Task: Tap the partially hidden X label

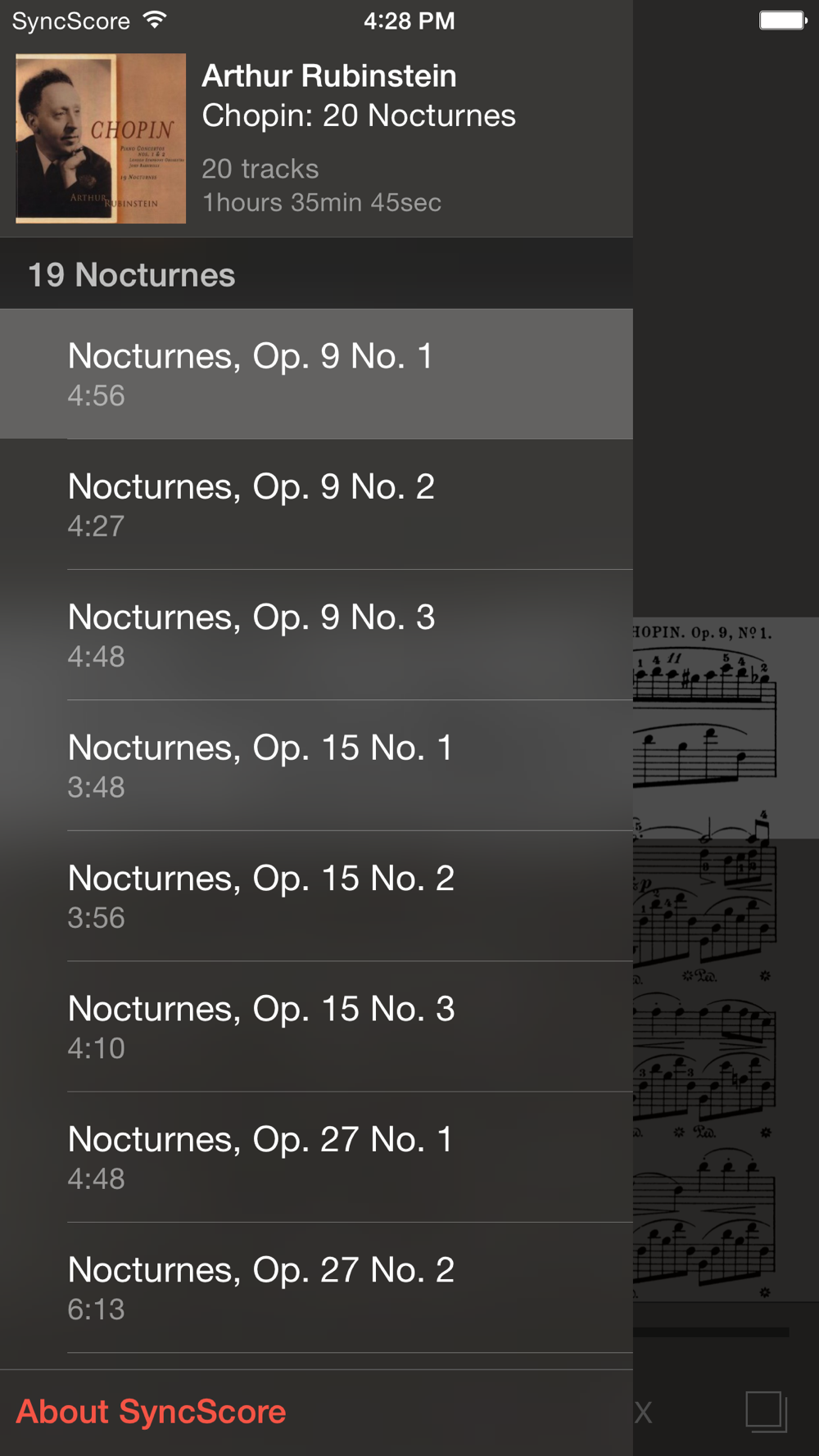Action: (x=643, y=1413)
